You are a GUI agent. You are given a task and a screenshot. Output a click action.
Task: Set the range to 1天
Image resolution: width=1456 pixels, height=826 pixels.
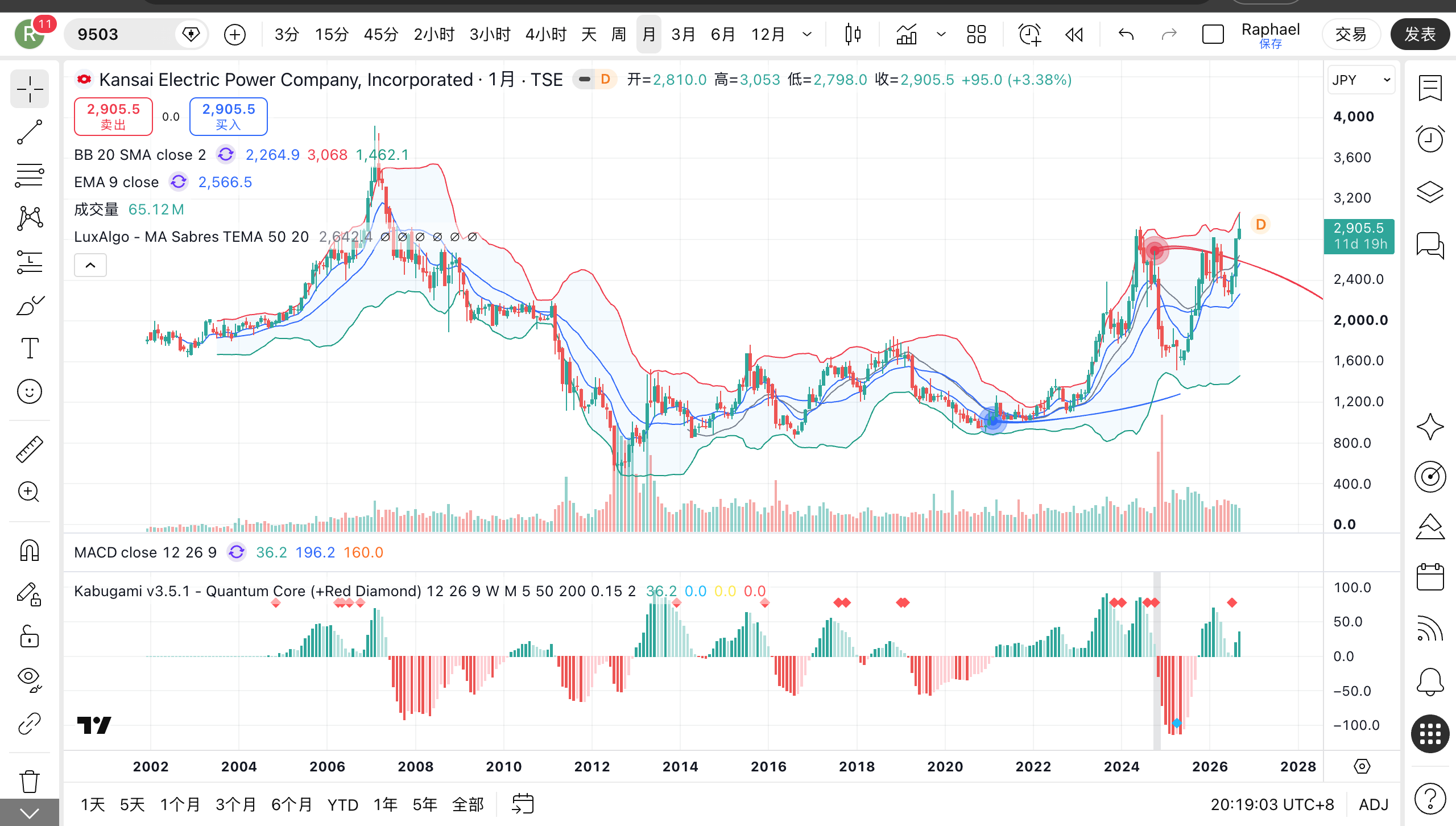click(x=93, y=804)
